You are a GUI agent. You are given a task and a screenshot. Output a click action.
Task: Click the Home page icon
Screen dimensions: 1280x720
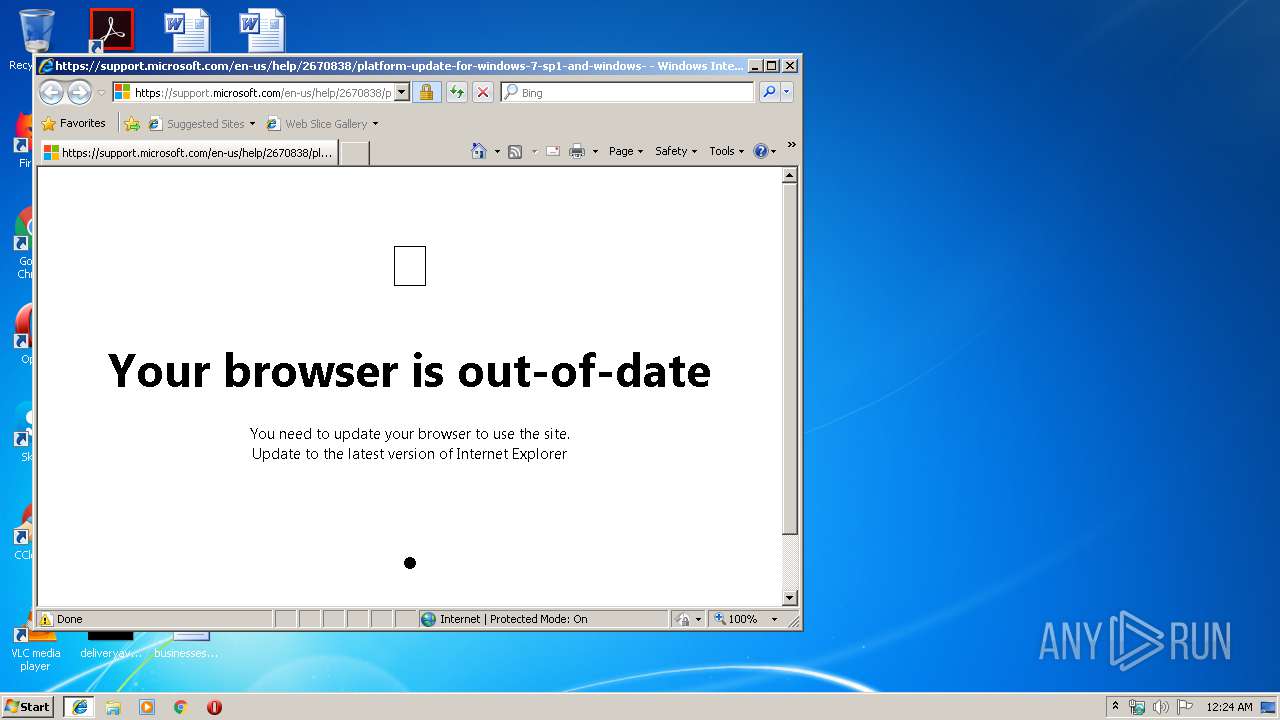click(x=479, y=151)
